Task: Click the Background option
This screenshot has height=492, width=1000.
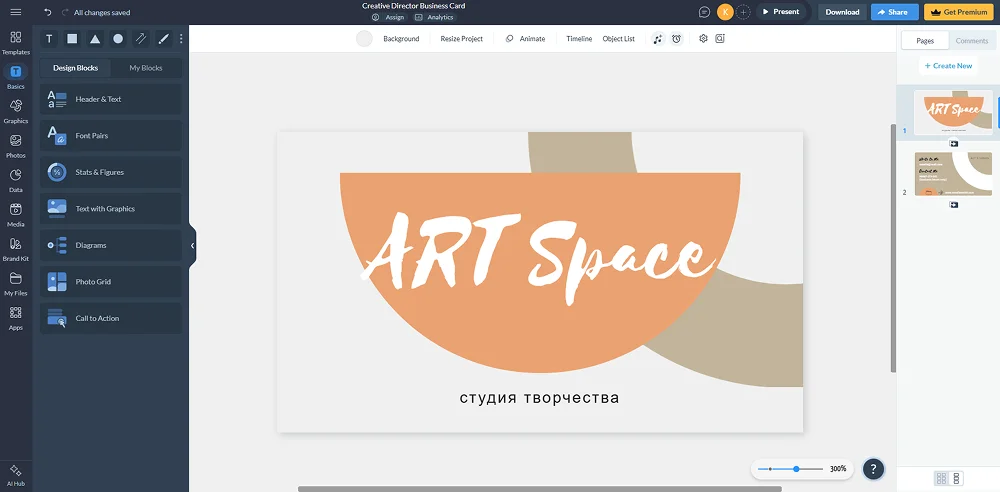Action: click(401, 39)
